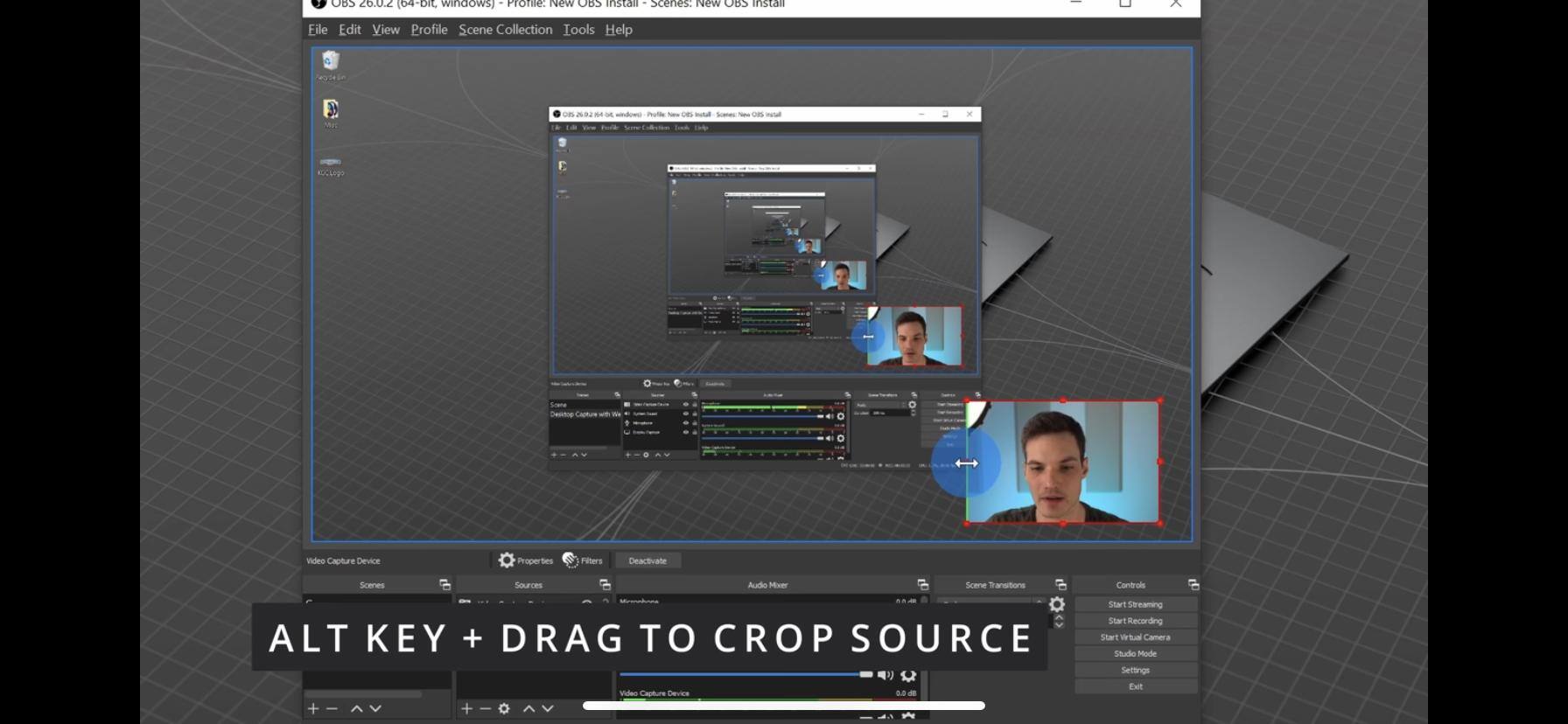Undock the Audio Mixer panel
1568x724 pixels.
coord(922,584)
